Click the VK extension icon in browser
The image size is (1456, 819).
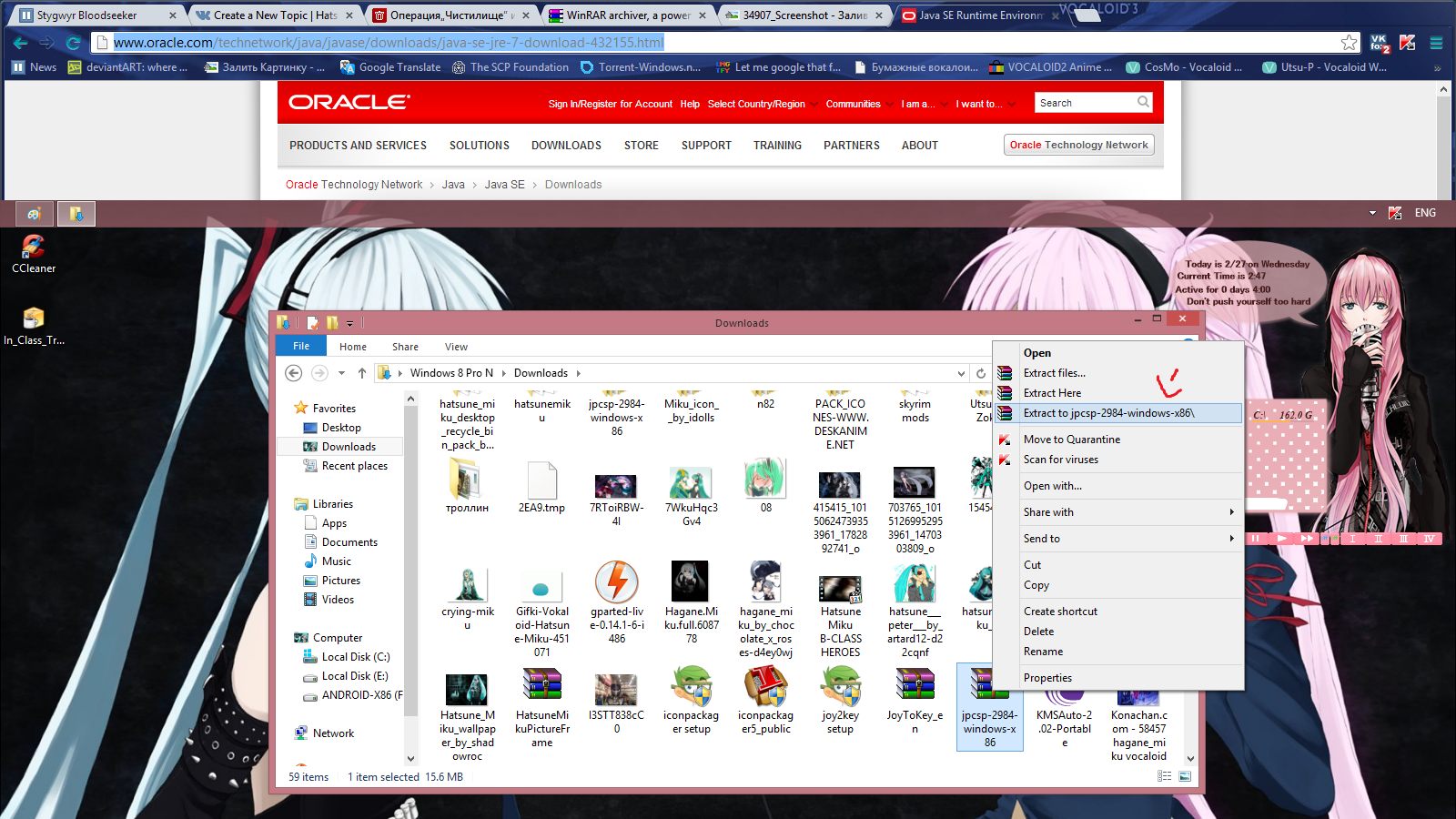(x=1379, y=43)
